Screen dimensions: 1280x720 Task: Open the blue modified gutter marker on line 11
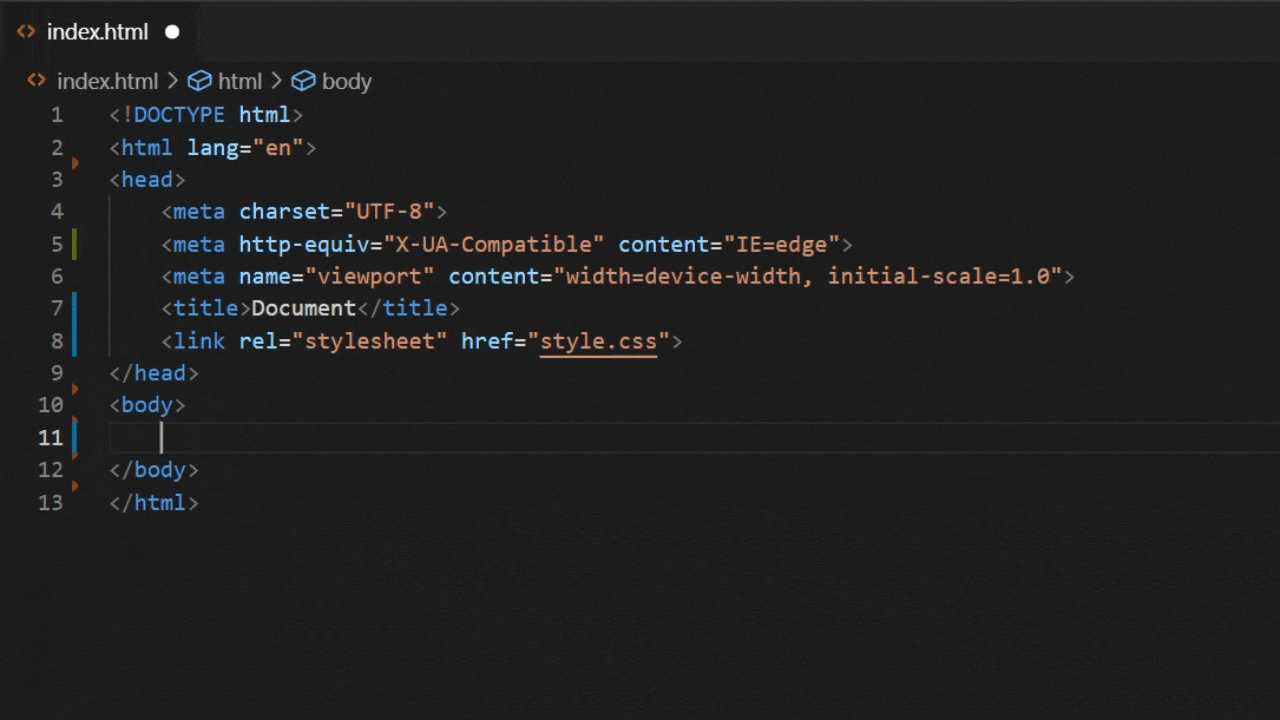coord(74,437)
